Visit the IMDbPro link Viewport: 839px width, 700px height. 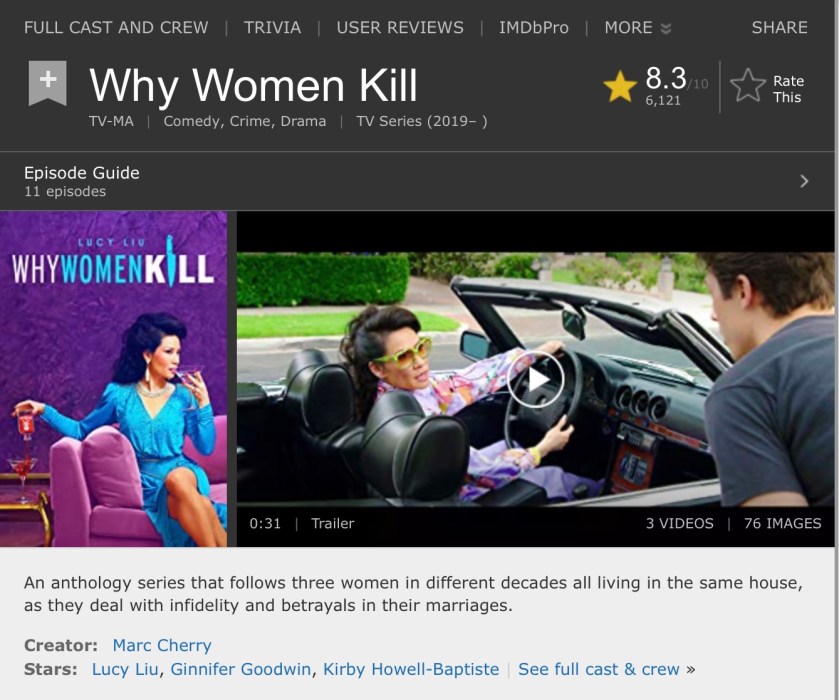(x=533, y=28)
